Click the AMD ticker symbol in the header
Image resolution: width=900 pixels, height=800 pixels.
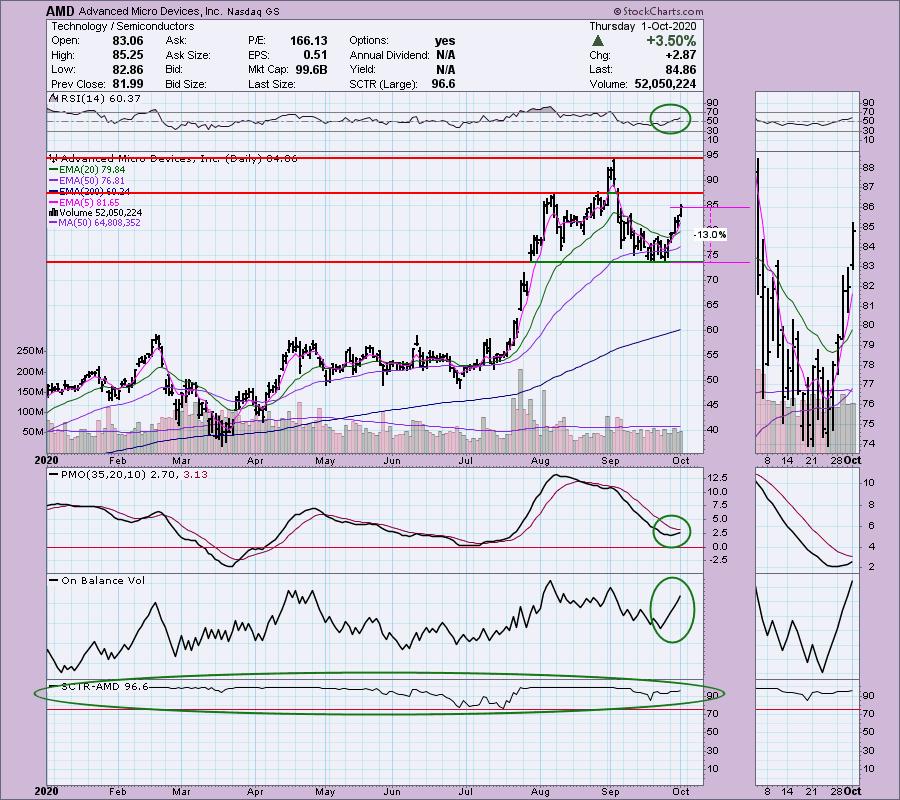click(x=60, y=11)
